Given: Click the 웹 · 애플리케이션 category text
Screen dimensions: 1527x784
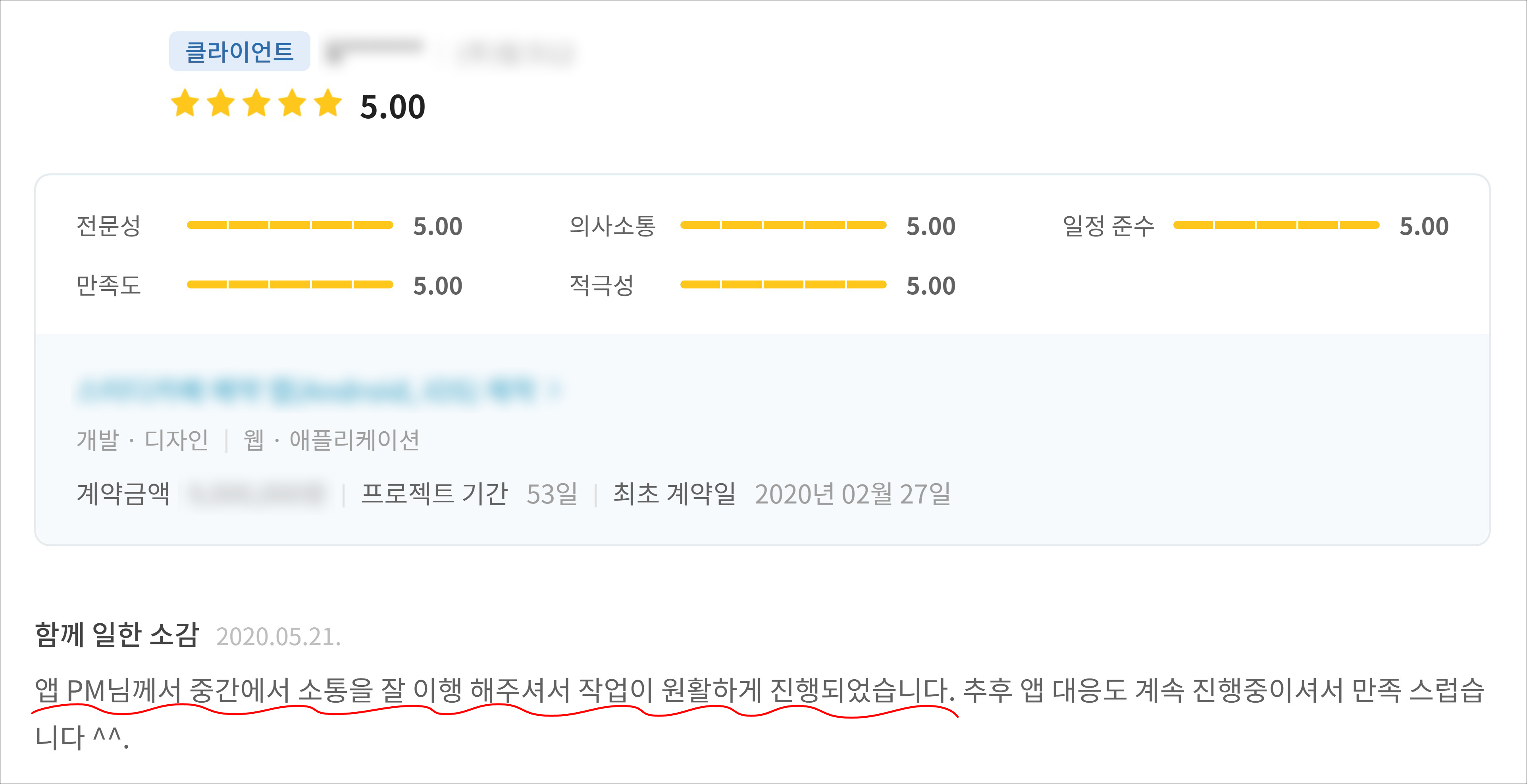Looking at the screenshot, I should (x=331, y=440).
